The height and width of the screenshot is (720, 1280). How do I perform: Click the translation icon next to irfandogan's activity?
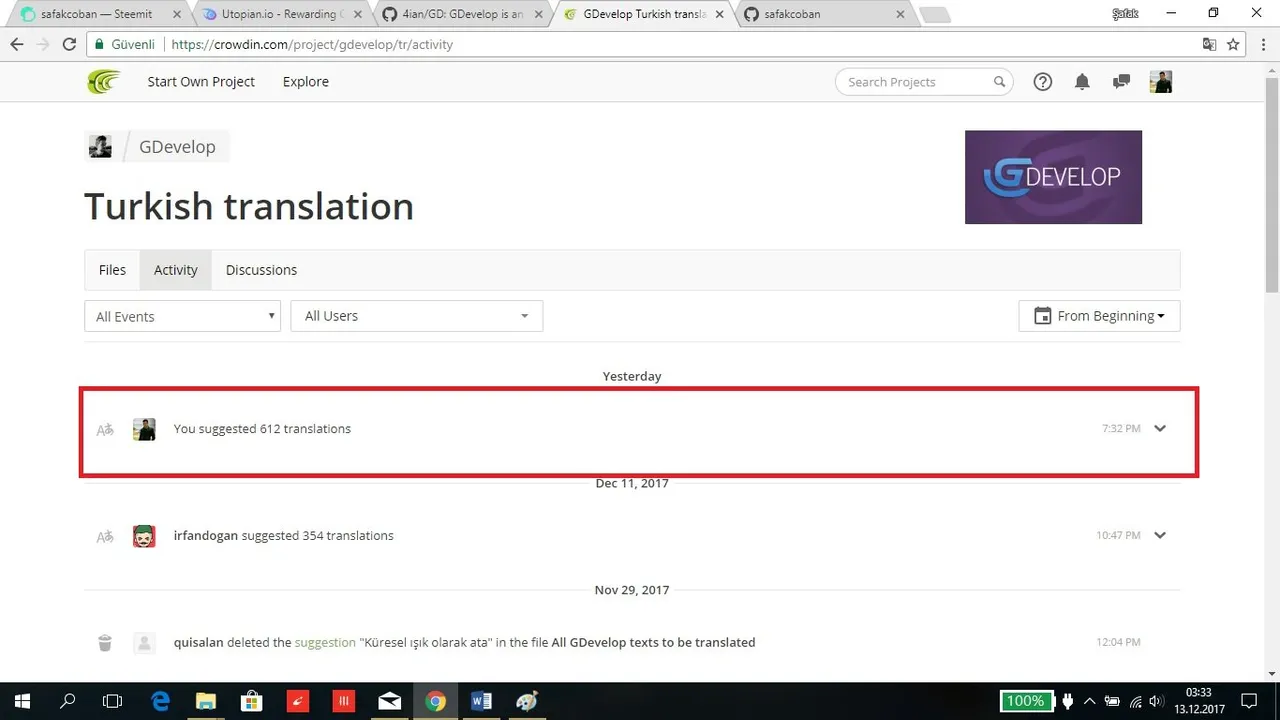pyautogui.click(x=105, y=536)
